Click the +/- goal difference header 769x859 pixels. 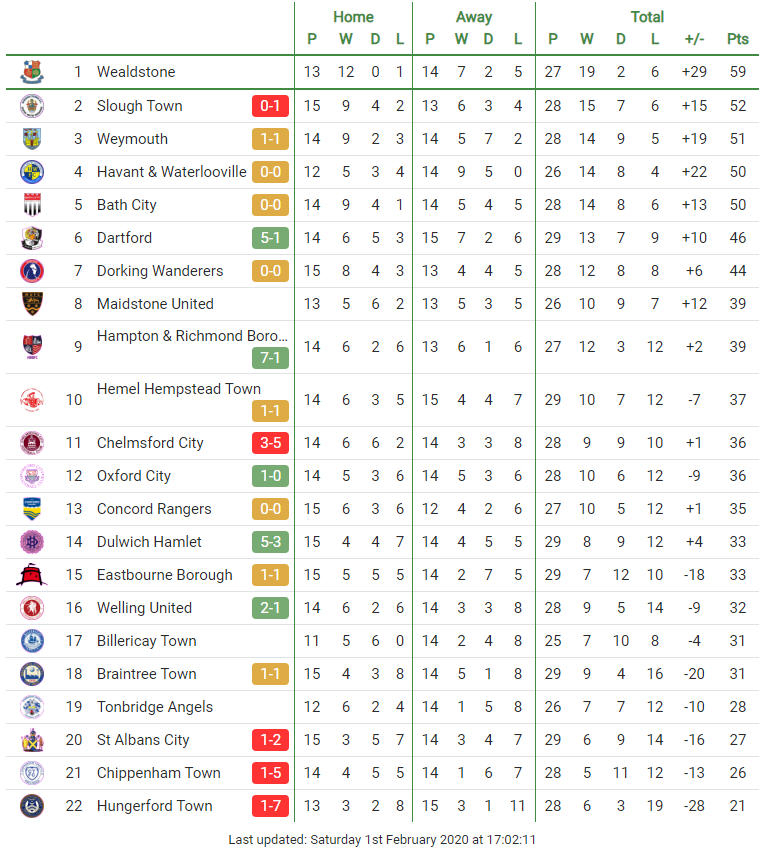pyautogui.click(x=694, y=39)
